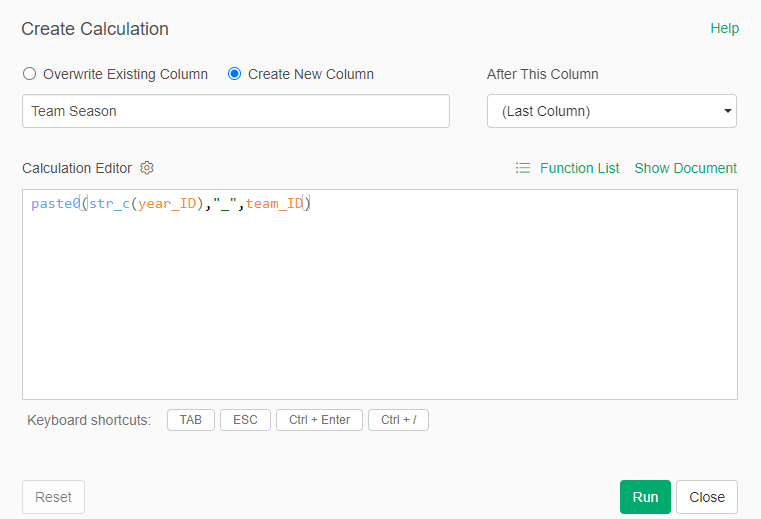Viewport: 761px width, 519px height.
Task: Click team_ID in the calculation editor
Action: tap(274, 204)
